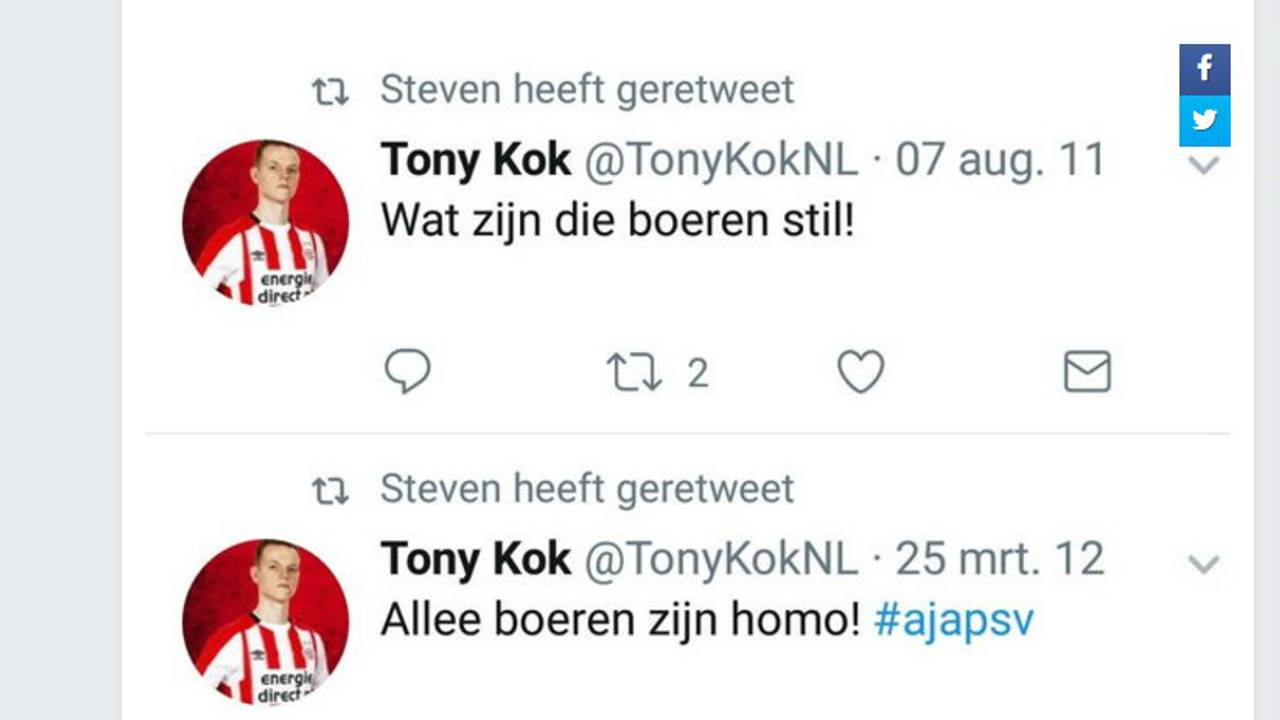Share via the Twitter bird icon
This screenshot has height=720, width=1280.
[1204, 121]
